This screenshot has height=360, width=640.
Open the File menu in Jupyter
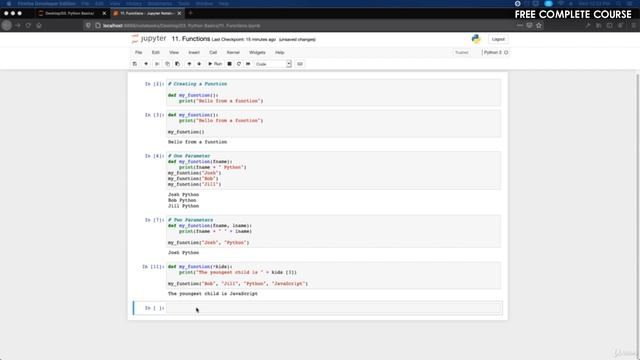tap(139, 53)
